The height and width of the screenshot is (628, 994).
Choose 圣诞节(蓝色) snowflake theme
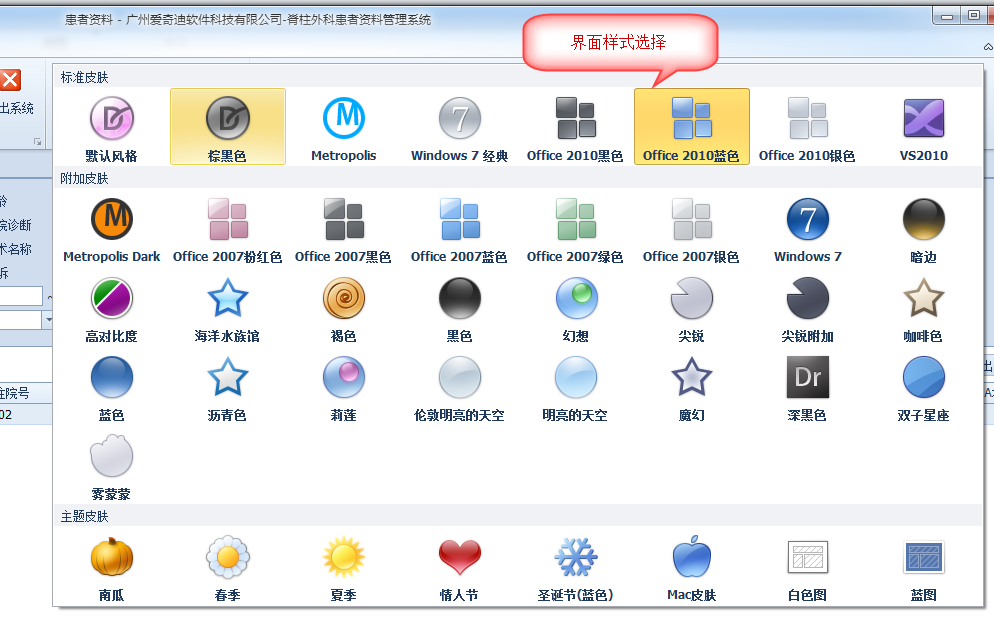pyautogui.click(x=576, y=568)
